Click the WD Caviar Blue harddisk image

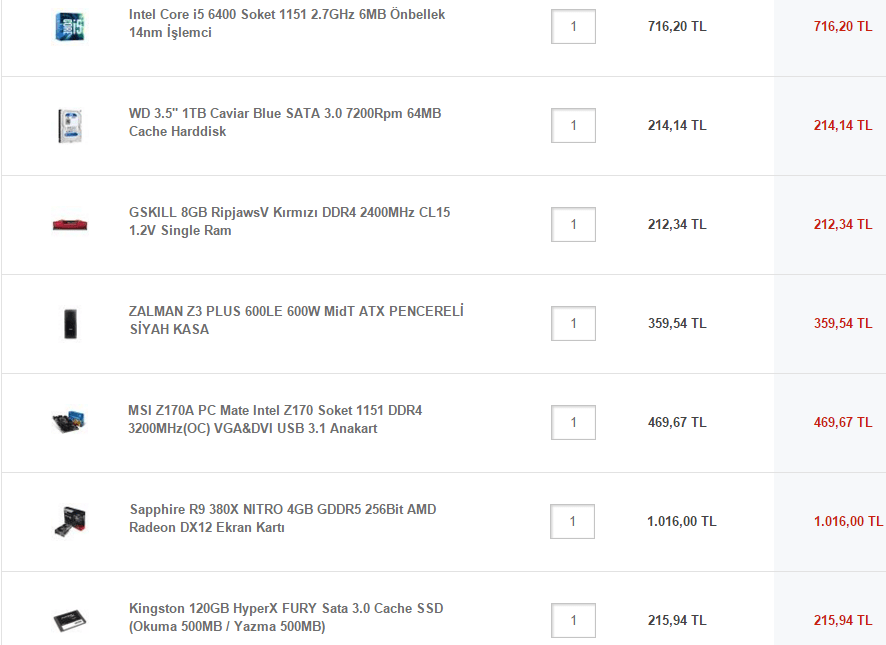pyautogui.click(x=70, y=125)
